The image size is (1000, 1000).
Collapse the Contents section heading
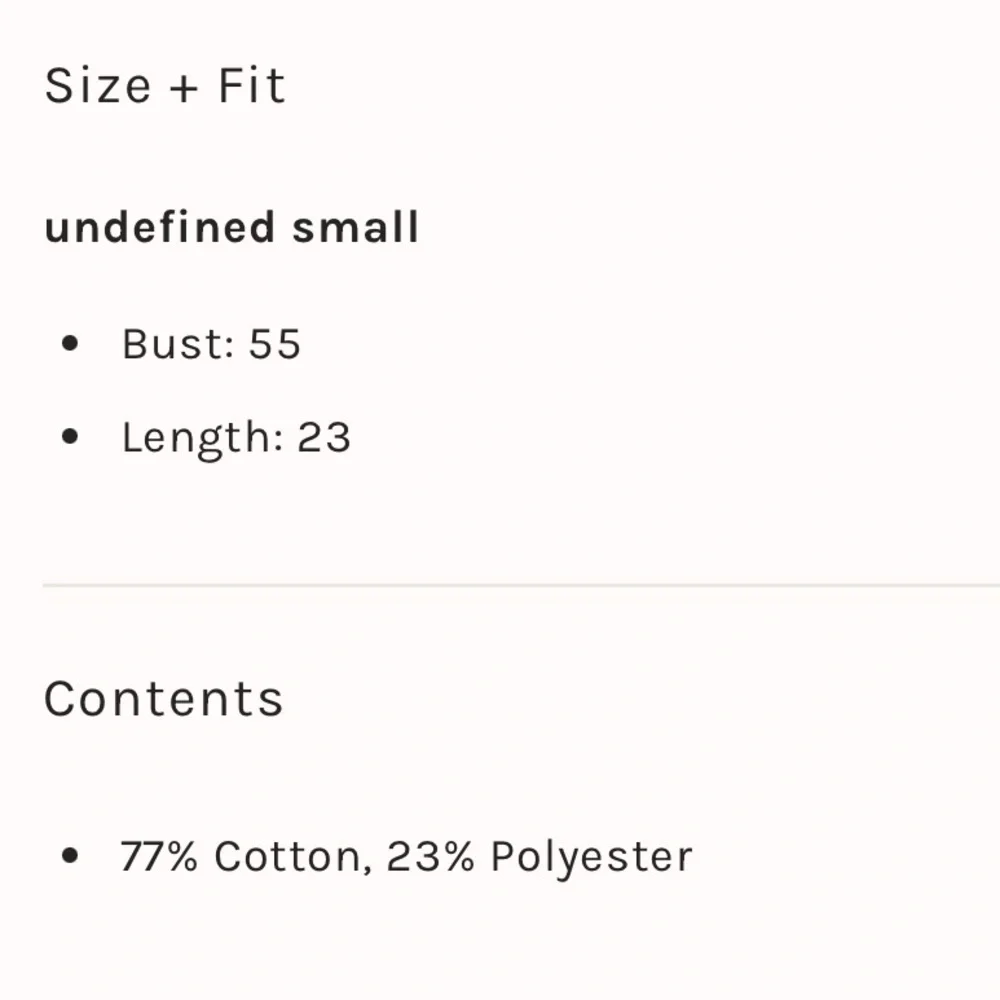(163, 698)
